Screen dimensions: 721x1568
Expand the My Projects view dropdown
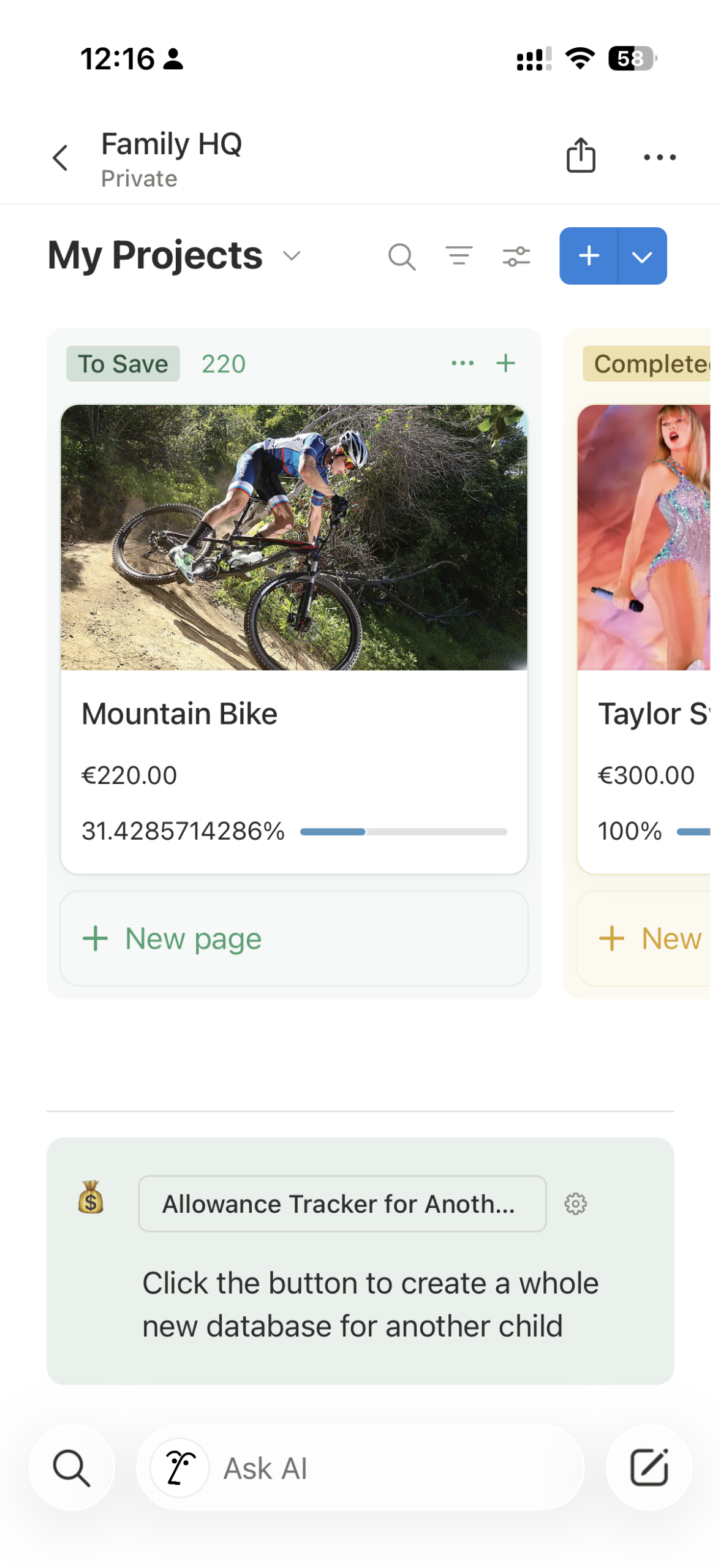click(x=292, y=255)
